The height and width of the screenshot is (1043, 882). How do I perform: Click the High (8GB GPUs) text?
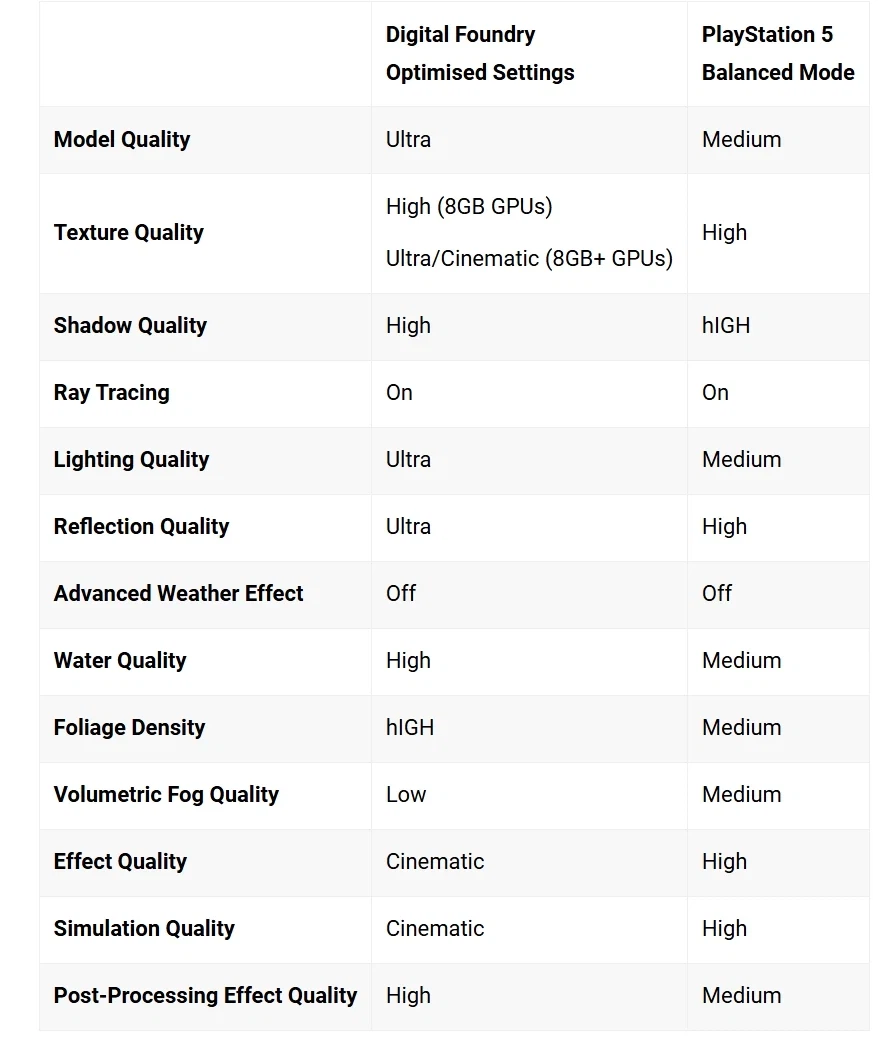469,206
